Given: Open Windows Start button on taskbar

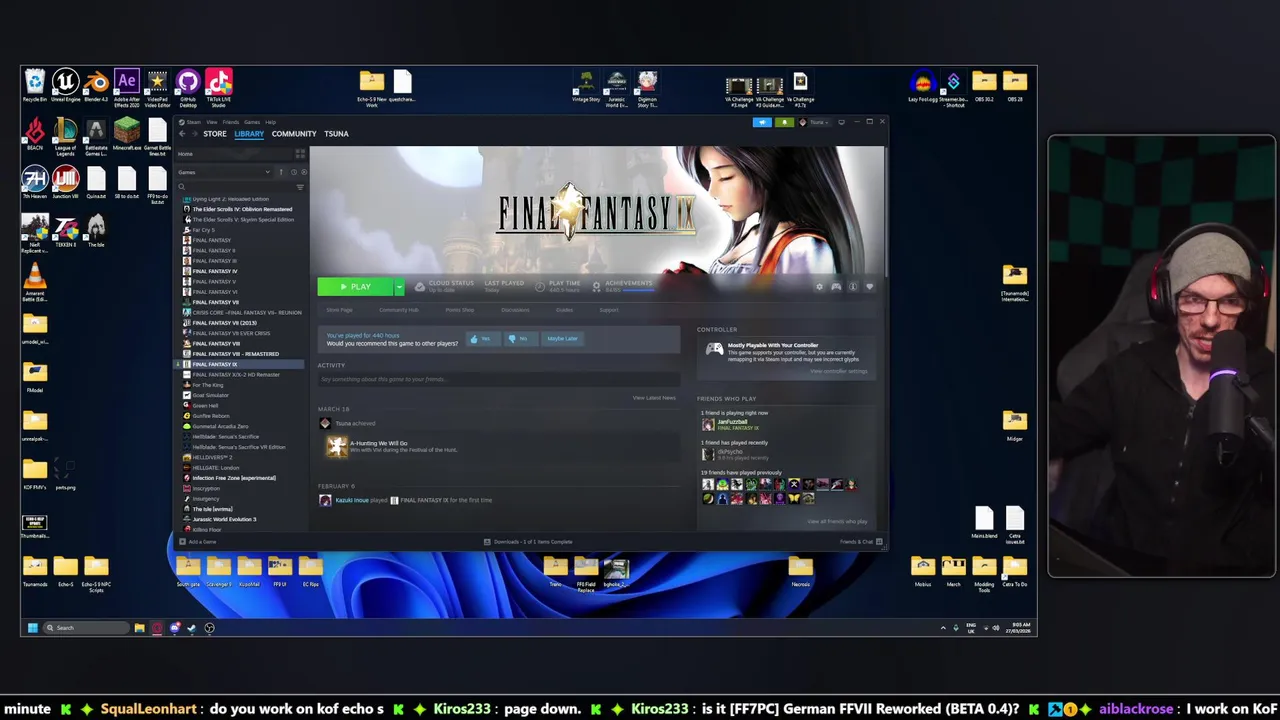Looking at the screenshot, I should point(33,628).
